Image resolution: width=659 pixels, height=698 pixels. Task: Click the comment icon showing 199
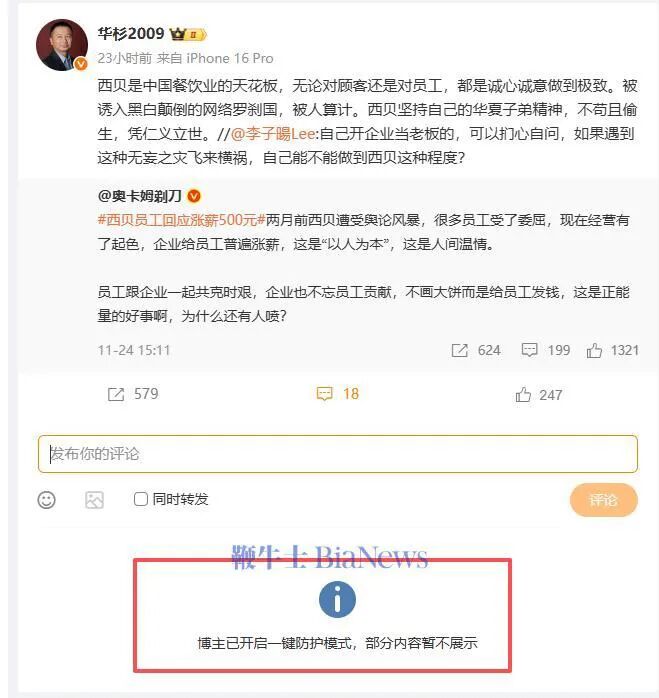click(529, 350)
